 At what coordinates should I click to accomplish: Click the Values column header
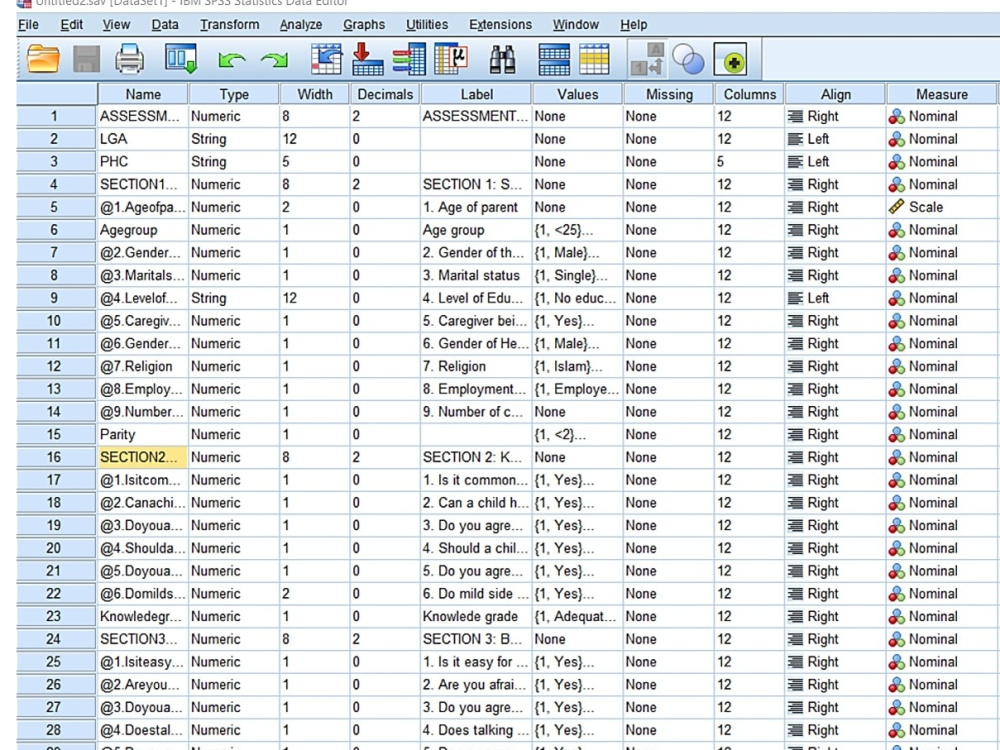click(x=578, y=94)
